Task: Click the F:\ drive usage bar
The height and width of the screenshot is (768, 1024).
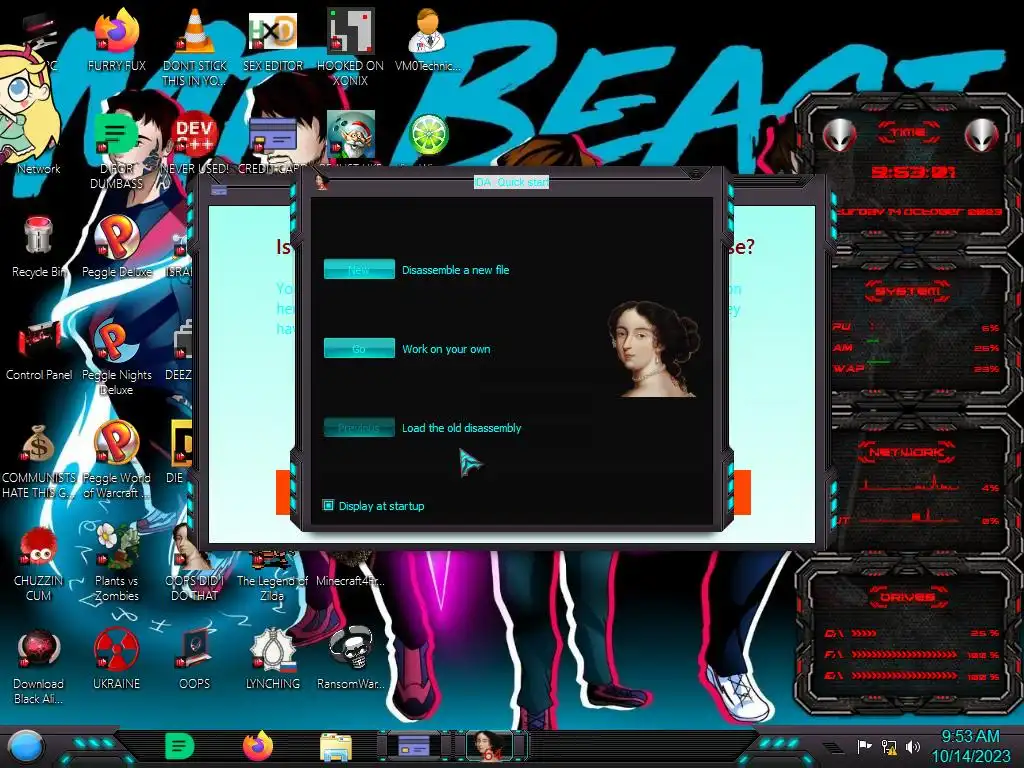Action: pyautogui.click(x=904, y=654)
